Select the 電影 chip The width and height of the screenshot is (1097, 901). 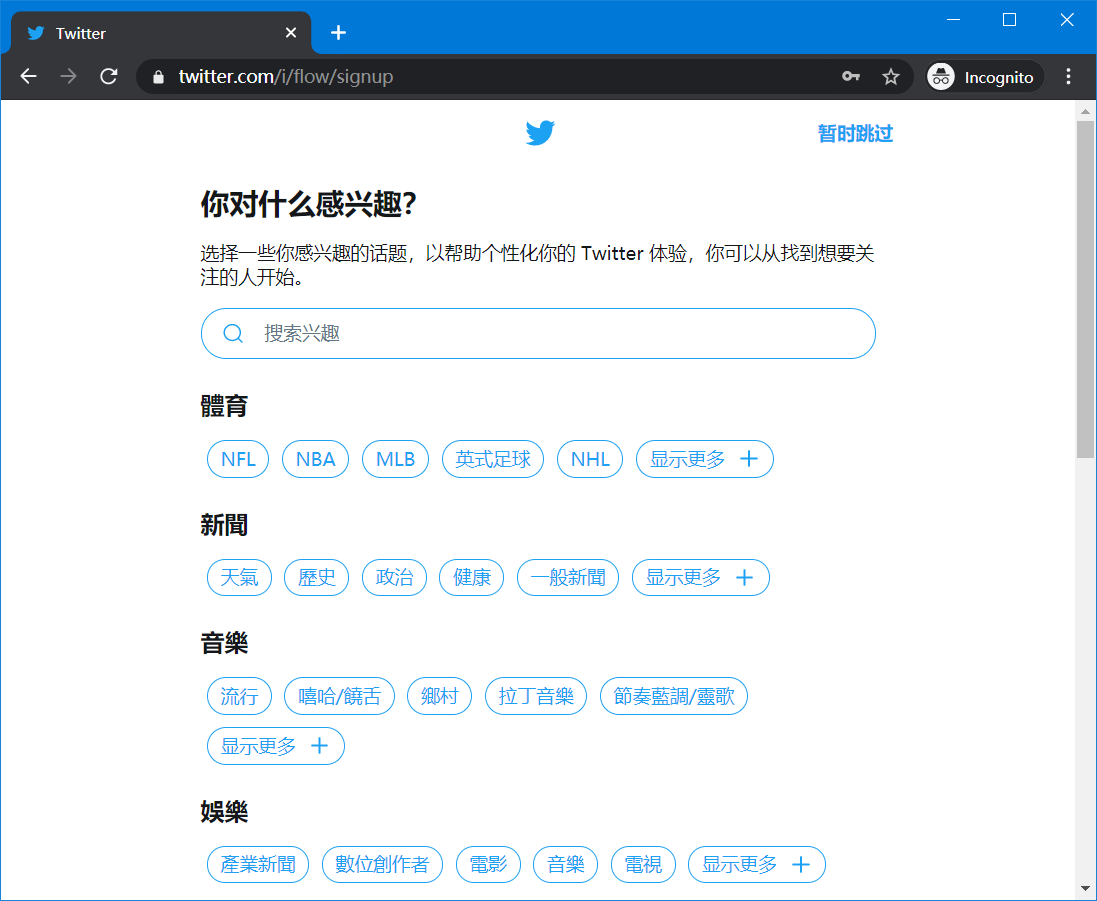click(x=488, y=865)
